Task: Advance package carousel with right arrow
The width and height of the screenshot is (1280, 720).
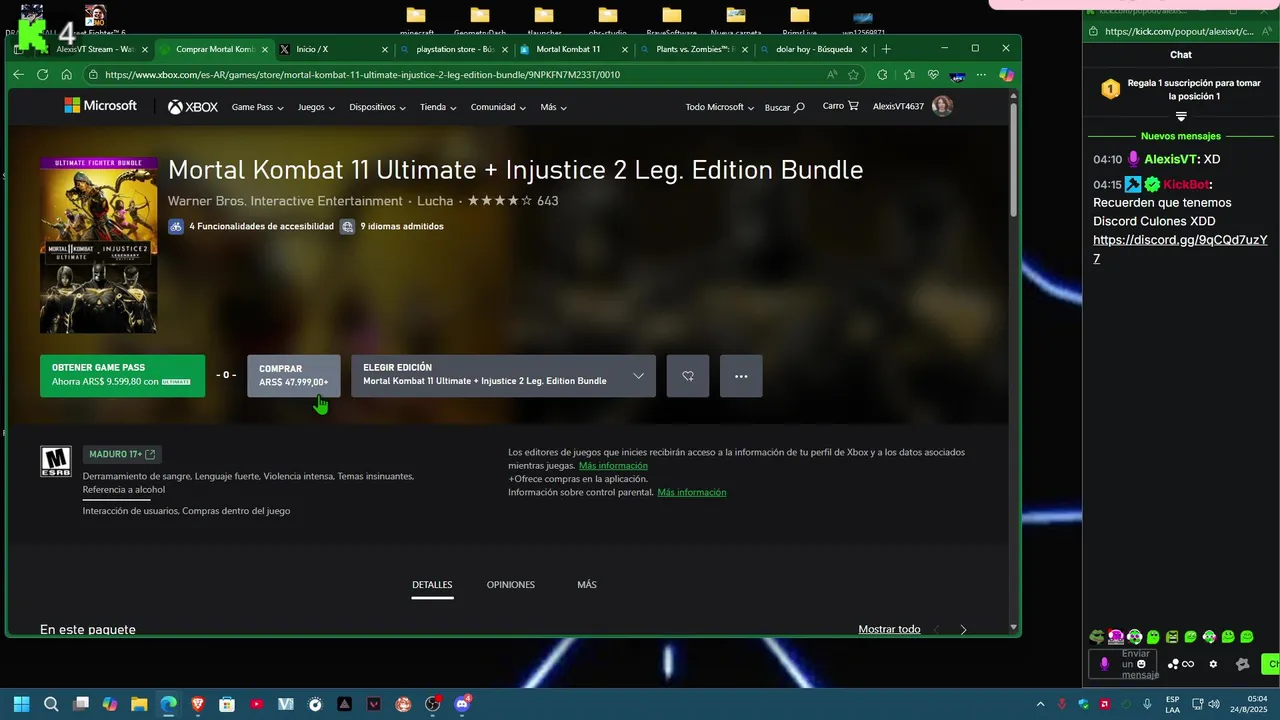Action: pyautogui.click(x=963, y=629)
